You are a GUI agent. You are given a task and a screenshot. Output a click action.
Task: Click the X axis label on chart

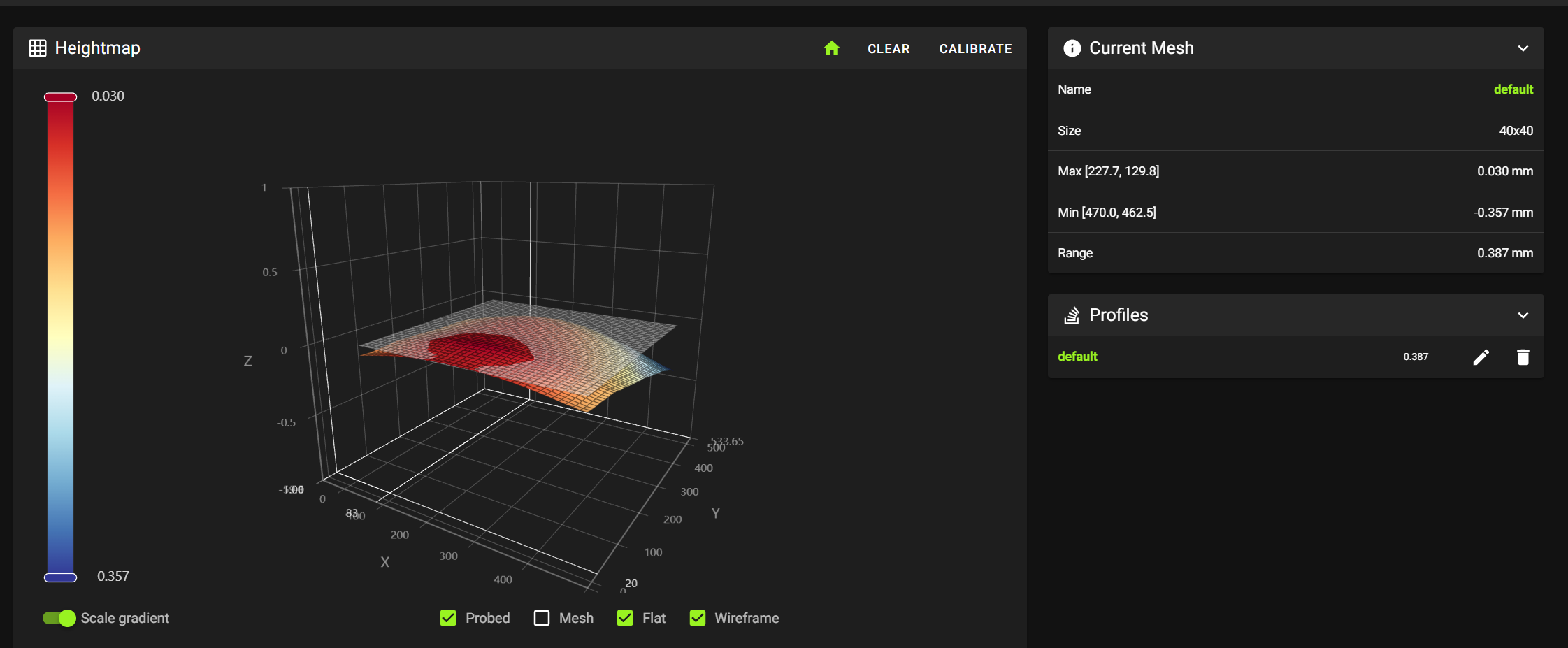coord(384,562)
